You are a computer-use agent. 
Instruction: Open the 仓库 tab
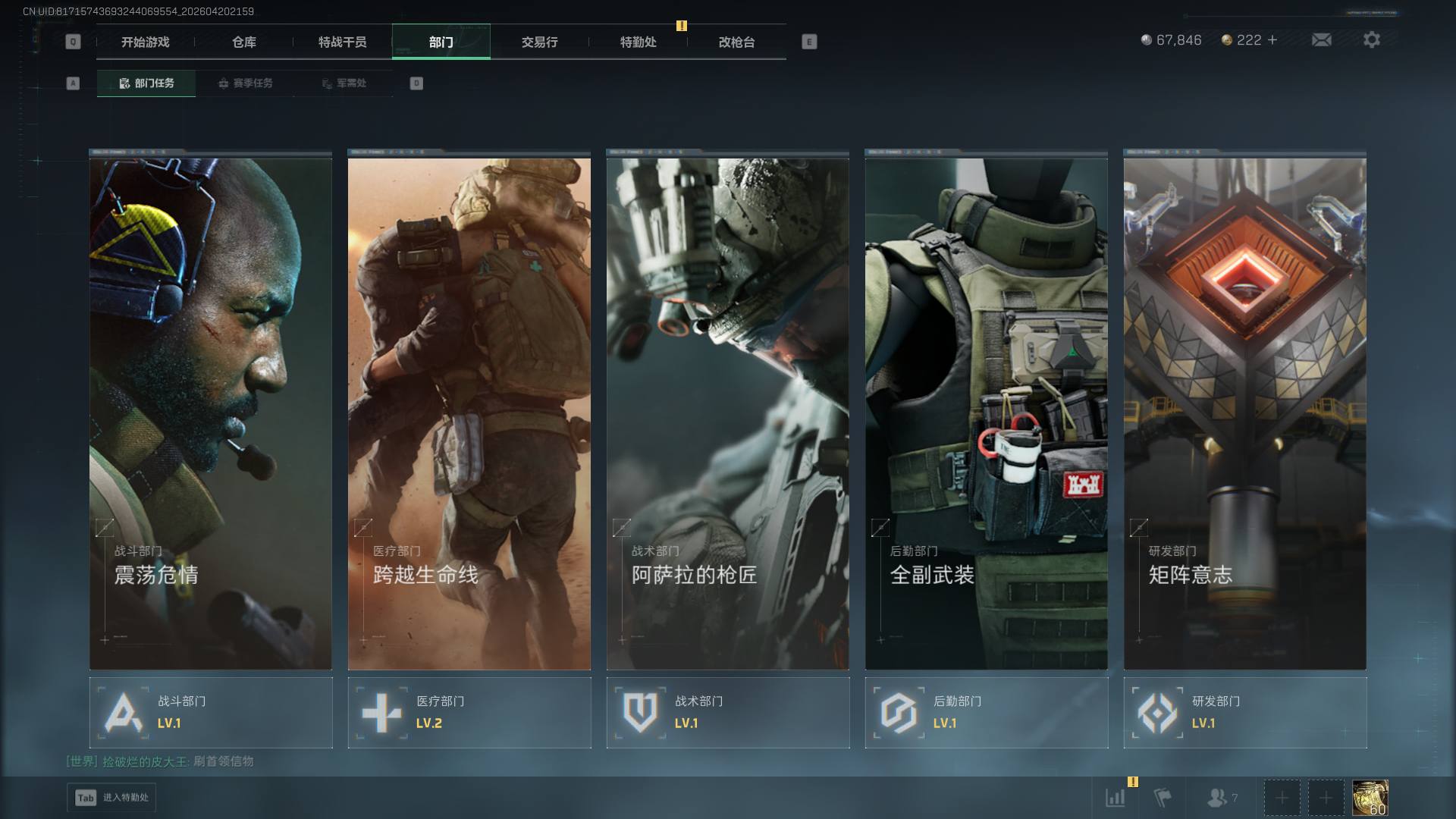click(x=244, y=42)
